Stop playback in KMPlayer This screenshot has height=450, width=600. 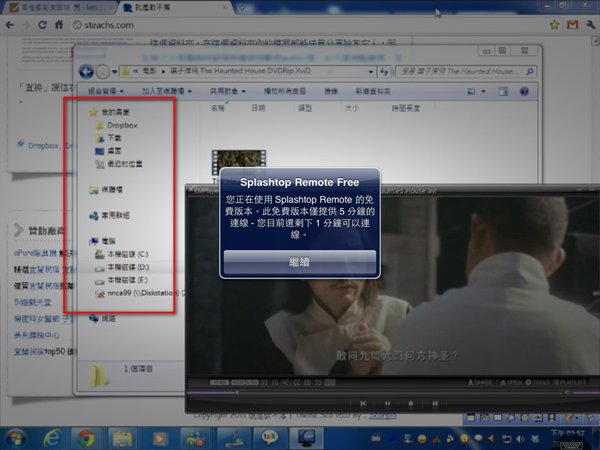click(x=411, y=403)
